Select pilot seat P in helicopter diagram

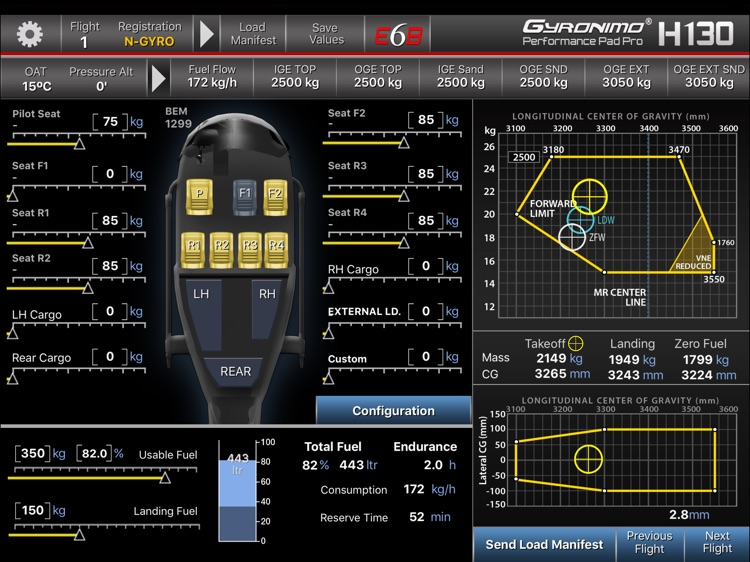[199, 197]
